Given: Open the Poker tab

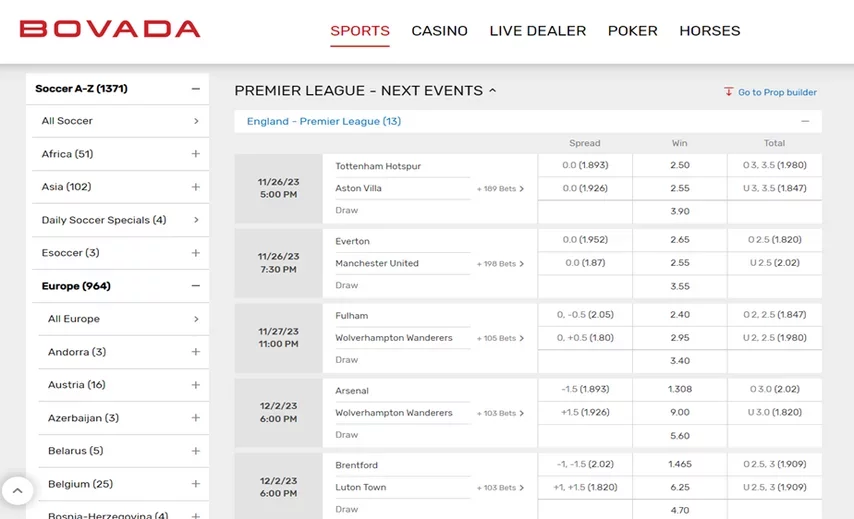Looking at the screenshot, I should click(x=632, y=31).
